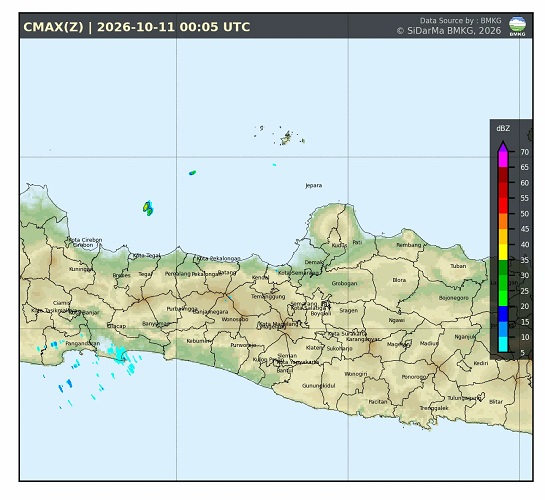Click the Bantul map label
The image size is (545, 500).
click(284, 370)
